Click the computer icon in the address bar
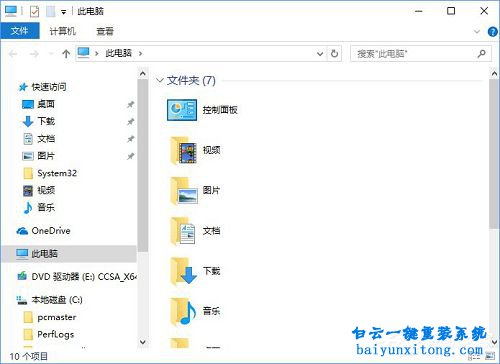The height and width of the screenshot is (364, 500). 84,53
